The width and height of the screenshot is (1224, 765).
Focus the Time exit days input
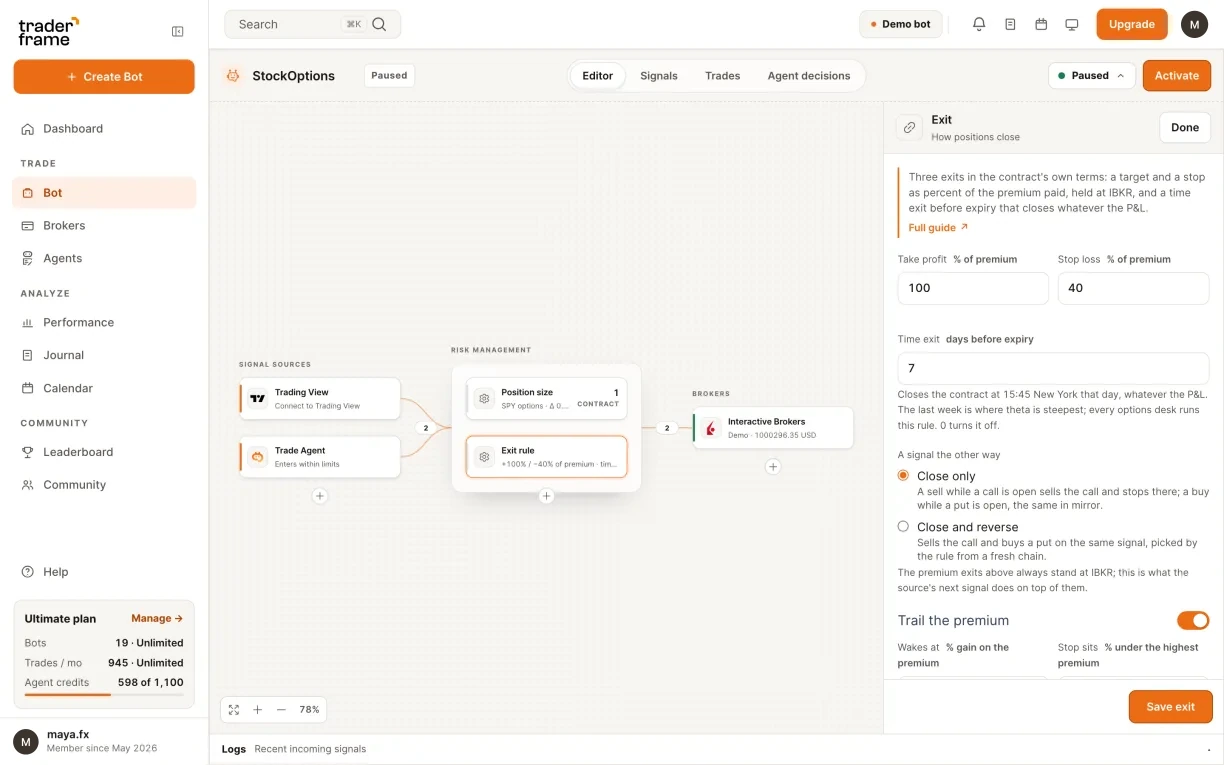pyautogui.click(x=1054, y=368)
